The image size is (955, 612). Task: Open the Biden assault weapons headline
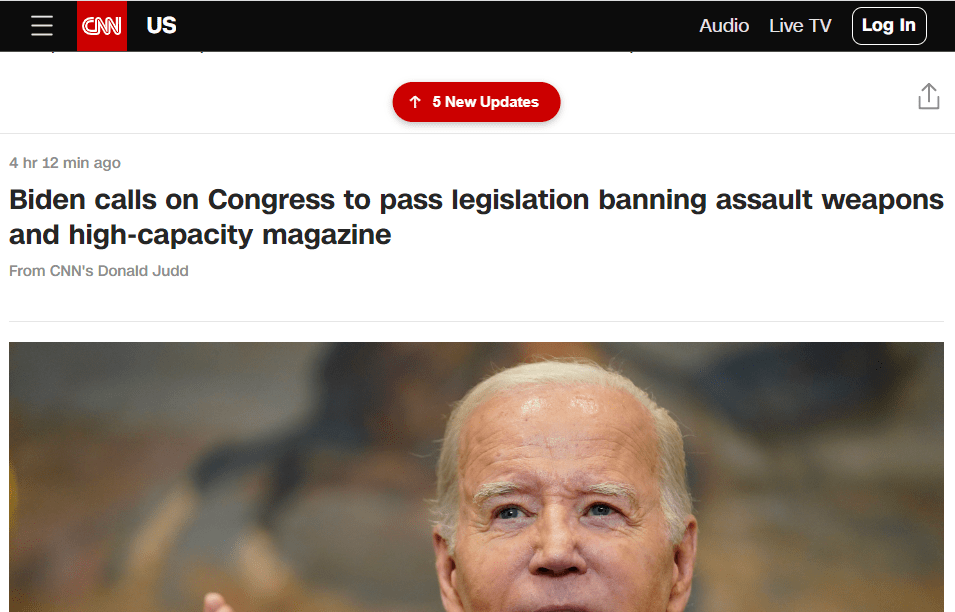click(476, 217)
